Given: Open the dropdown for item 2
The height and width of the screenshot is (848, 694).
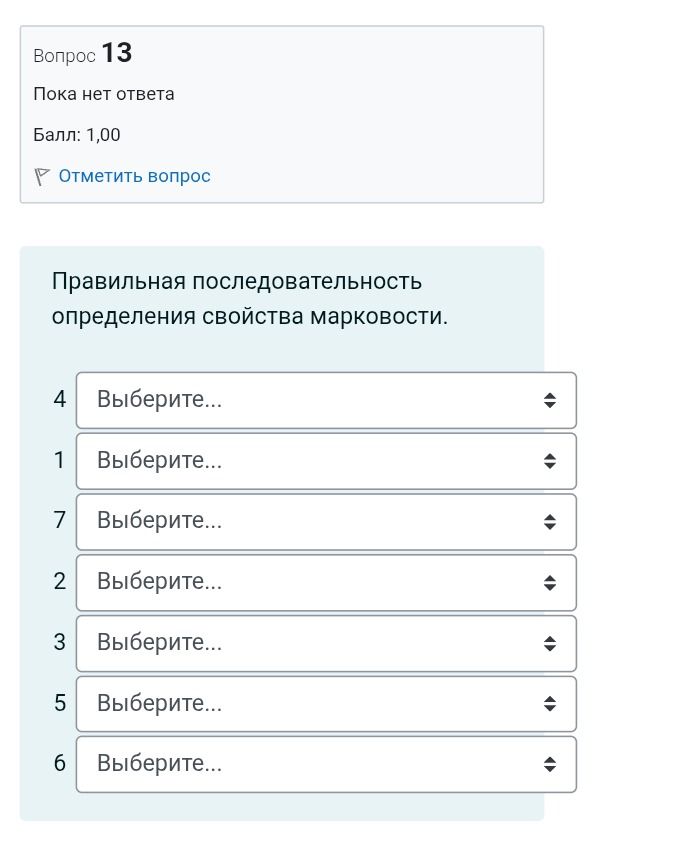Looking at the screenshot, I should coord(326,582).
